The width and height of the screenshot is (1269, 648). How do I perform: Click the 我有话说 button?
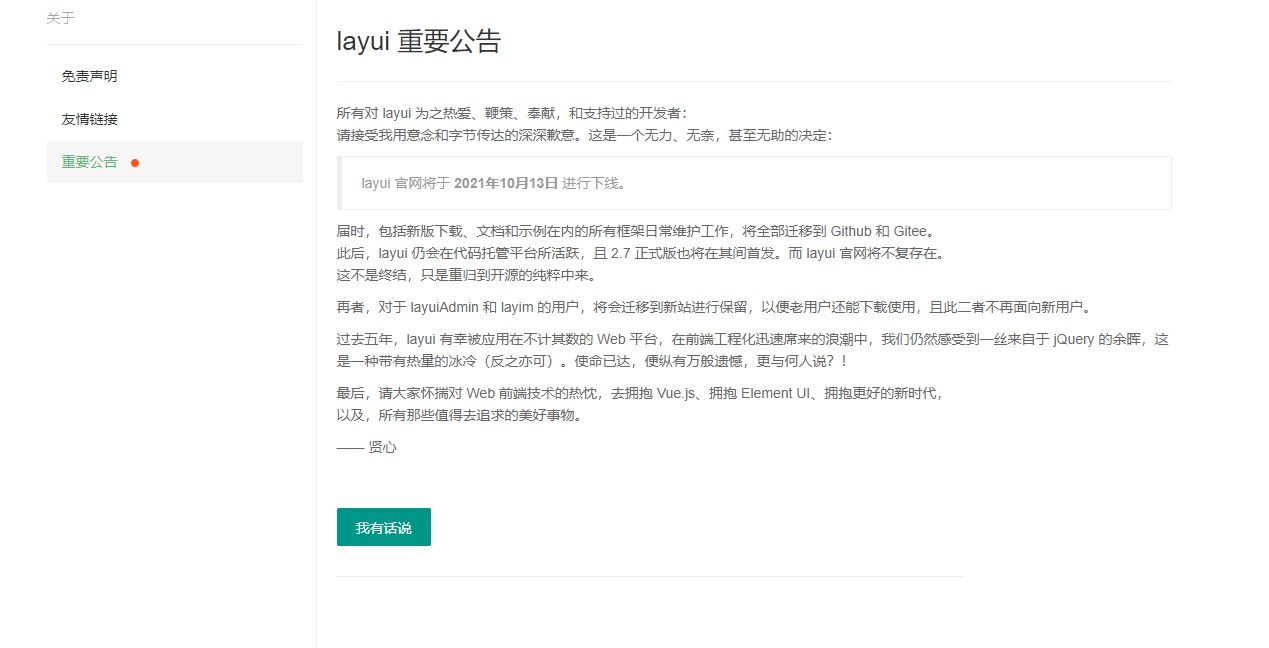(x=384, y=527)
